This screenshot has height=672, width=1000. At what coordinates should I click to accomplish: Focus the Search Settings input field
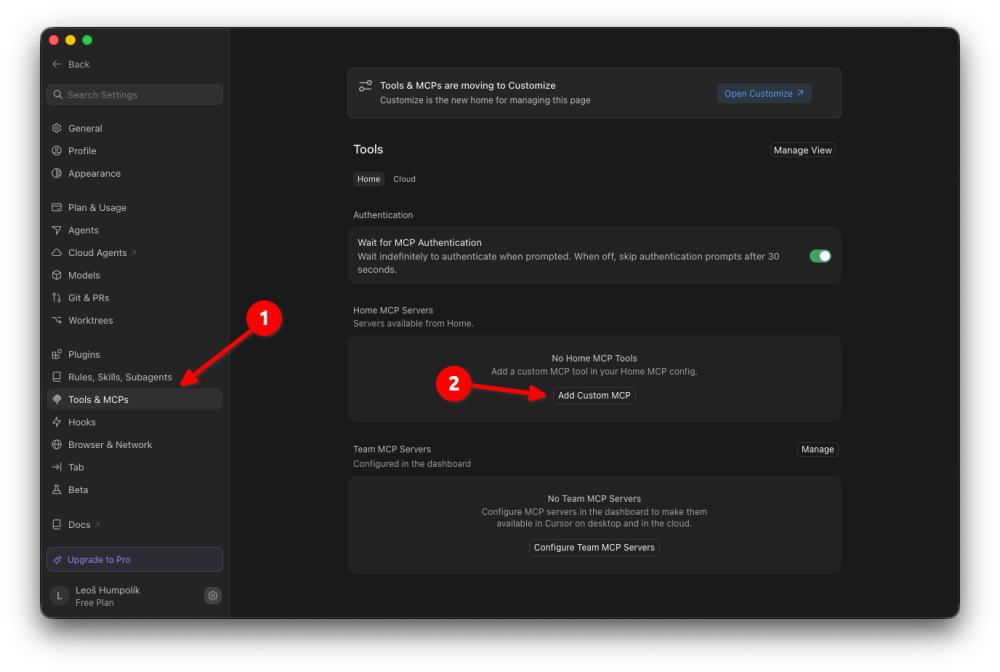pyautogui.click(x=135, y=94)
